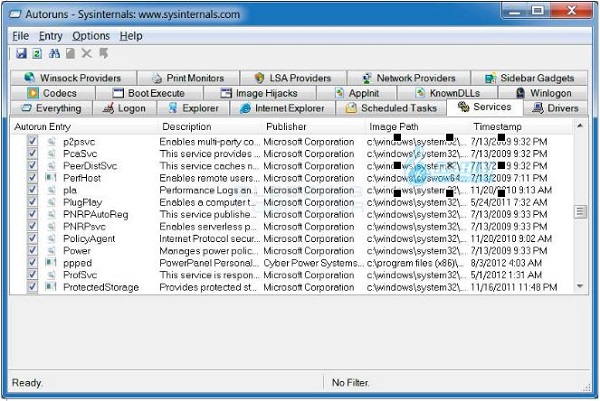Screen dimensions: 600x401
Task: Open the Sidebar Gadgets tab
Action: 529,78
